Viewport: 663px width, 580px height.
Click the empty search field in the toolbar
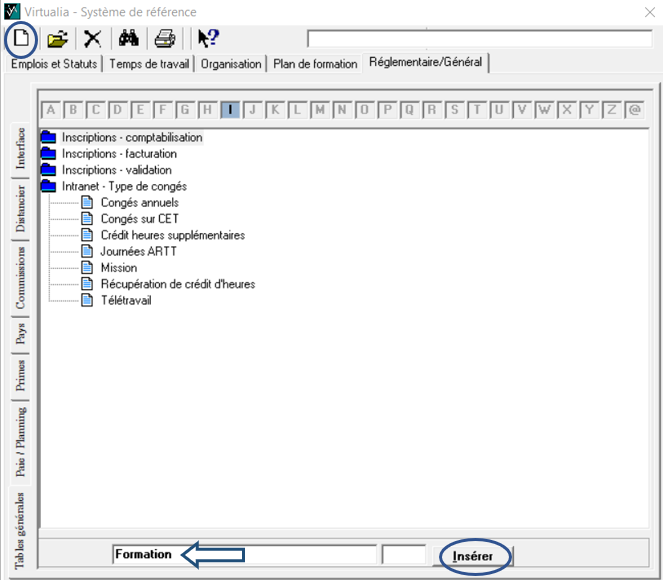coord(478,39)
